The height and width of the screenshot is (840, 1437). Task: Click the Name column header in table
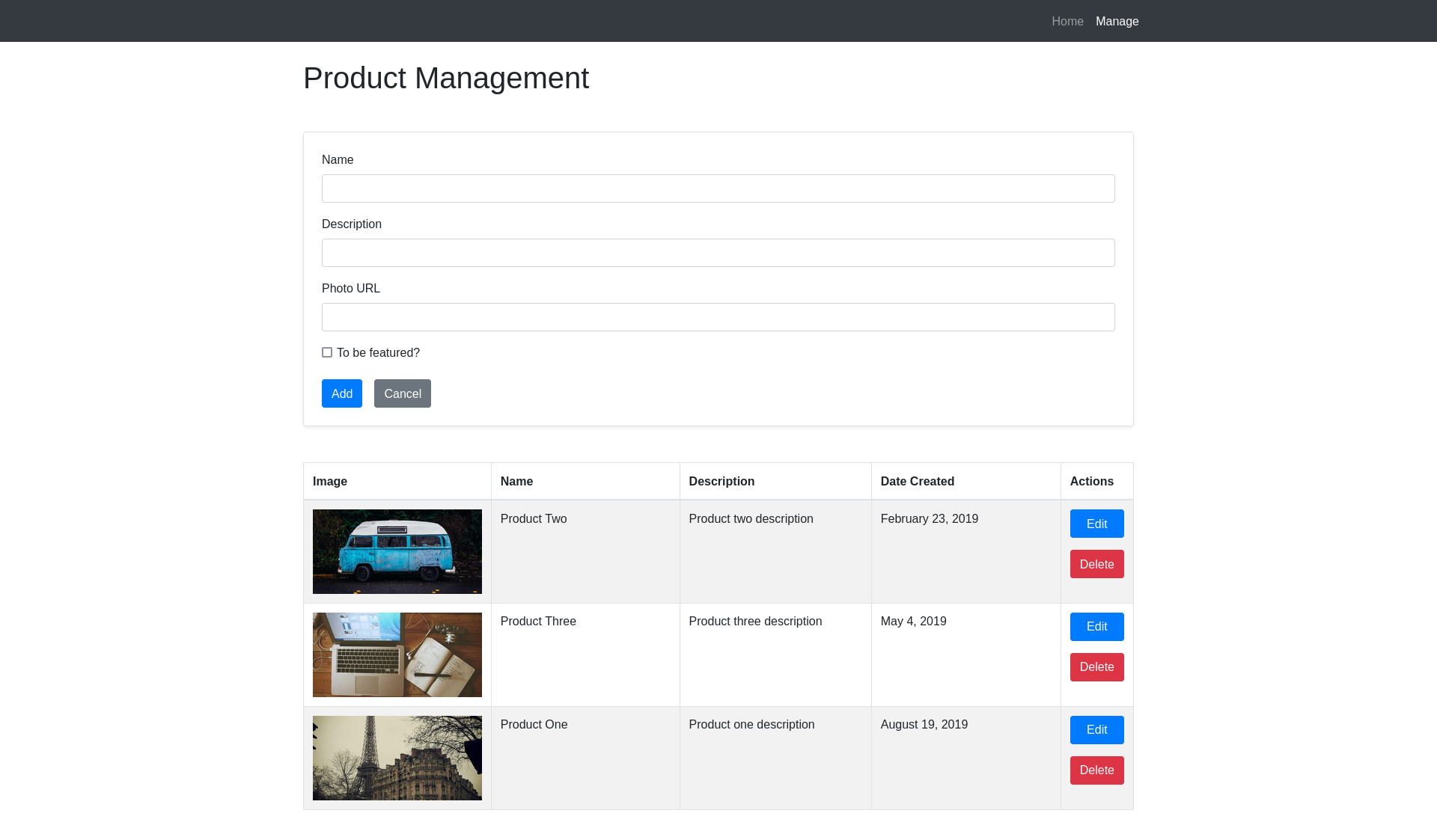tap(516, 482)
